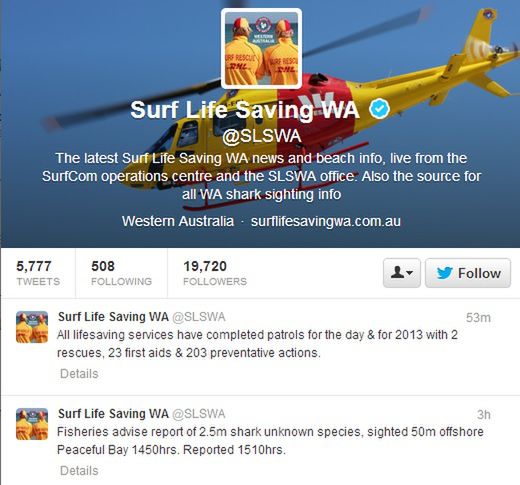Open the Surf Life Saving WA profile picture
The image size is (520, 485).
pyautogui.click(x=262, y=49)
